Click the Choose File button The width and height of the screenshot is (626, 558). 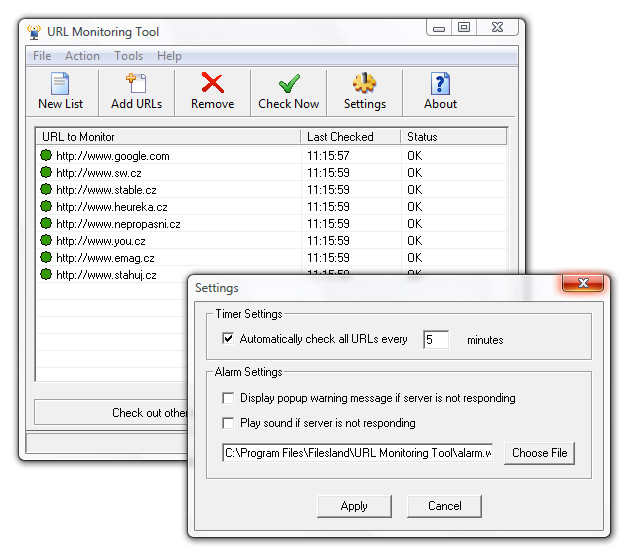click(539, 453)
